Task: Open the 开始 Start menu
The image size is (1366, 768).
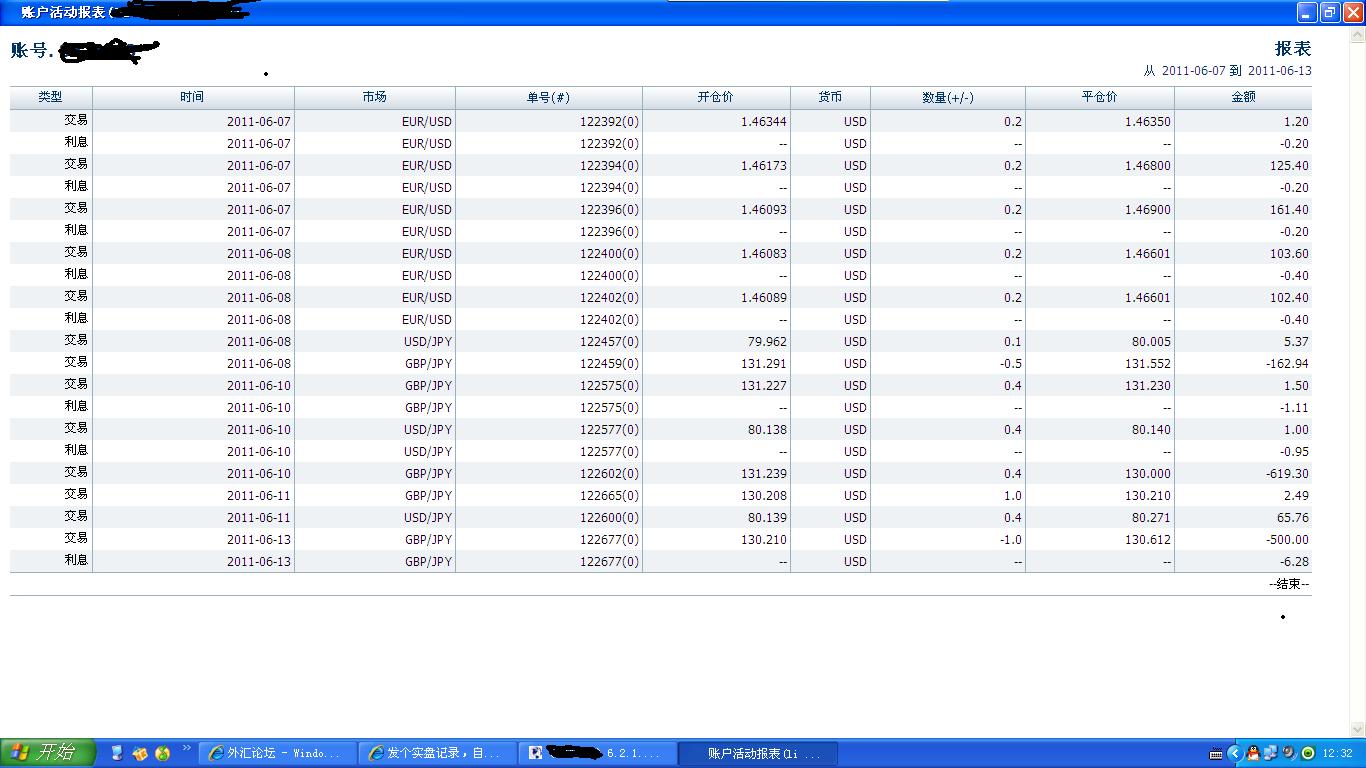Action: [47, 753]
